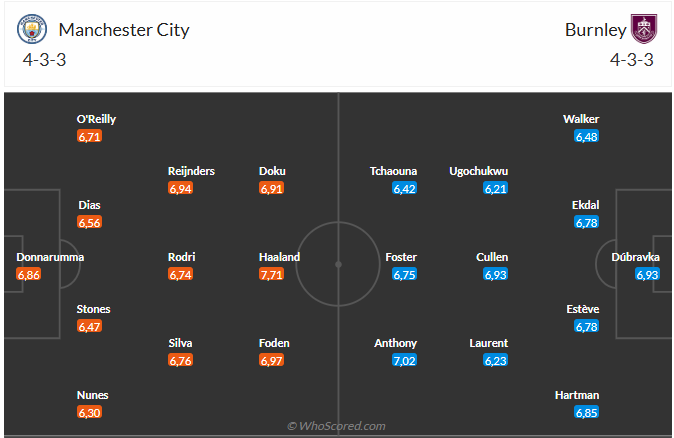The width and height of the screenshot is (674, 438).
Task: Click Dúbravka's player name
Action: [636, 257]
